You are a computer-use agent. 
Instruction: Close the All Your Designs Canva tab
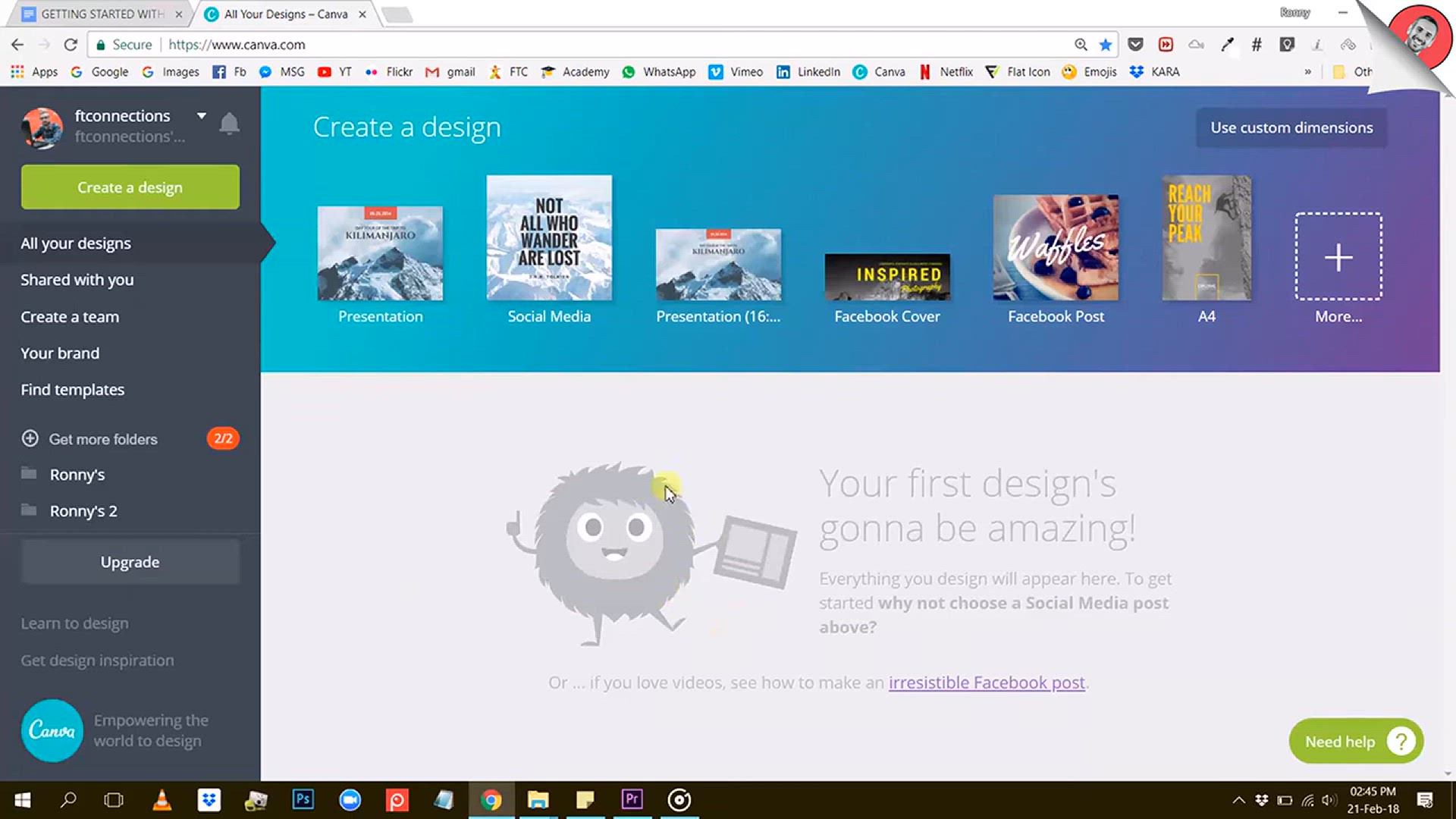[x=362, y=14]
